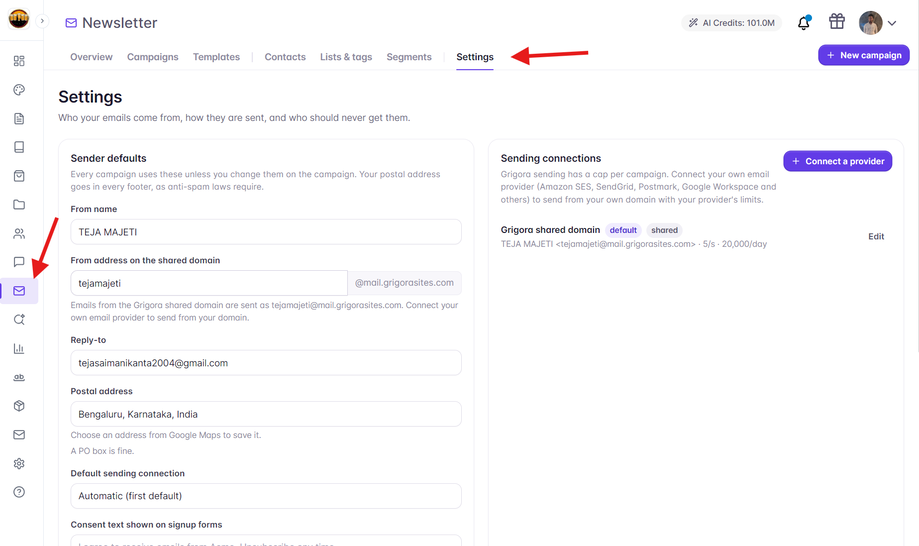The height and width of the screenshot is (546, 919).
Task: Expand the sidebar with the chevron toggle
Action: [x=42, y=21]
